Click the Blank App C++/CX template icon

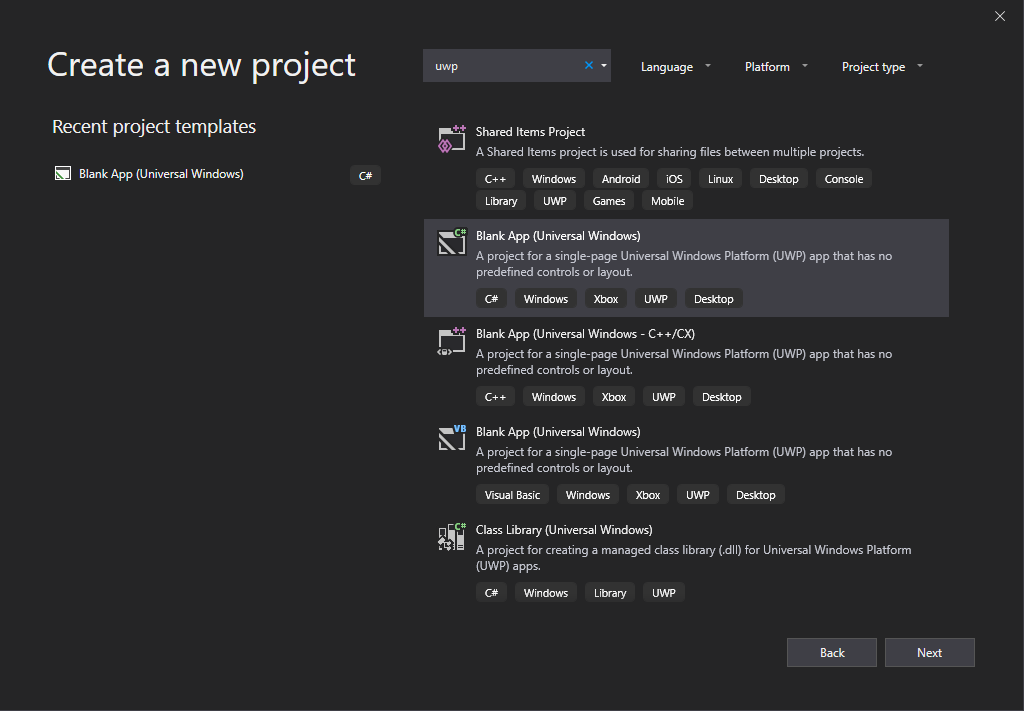coord(451,340)
